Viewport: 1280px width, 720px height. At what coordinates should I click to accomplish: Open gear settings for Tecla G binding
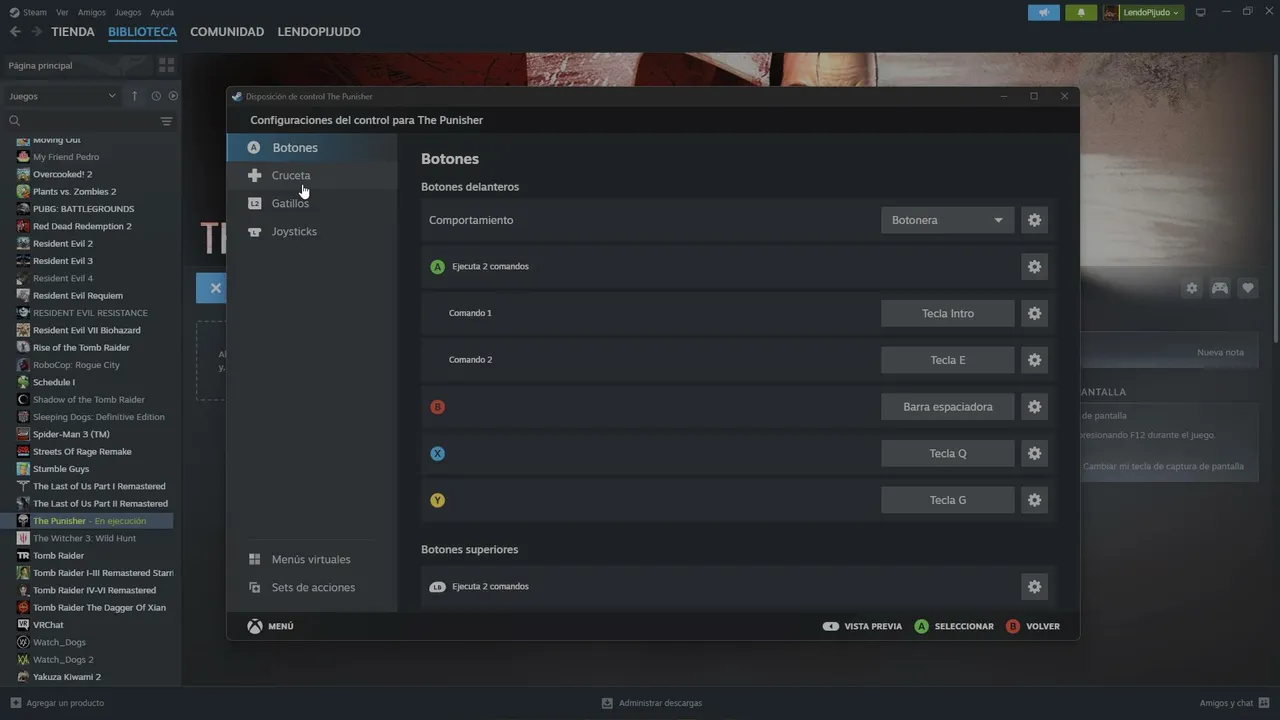1034,500
